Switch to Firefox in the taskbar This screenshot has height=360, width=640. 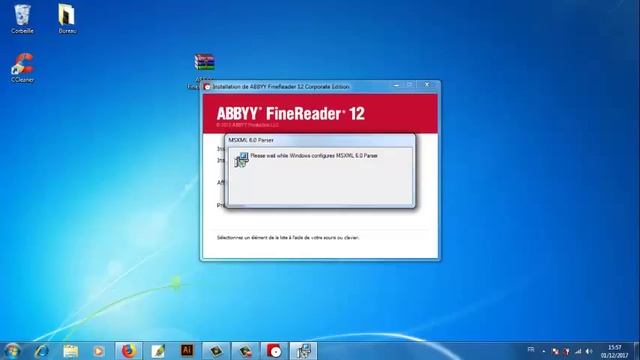point(129,351)
